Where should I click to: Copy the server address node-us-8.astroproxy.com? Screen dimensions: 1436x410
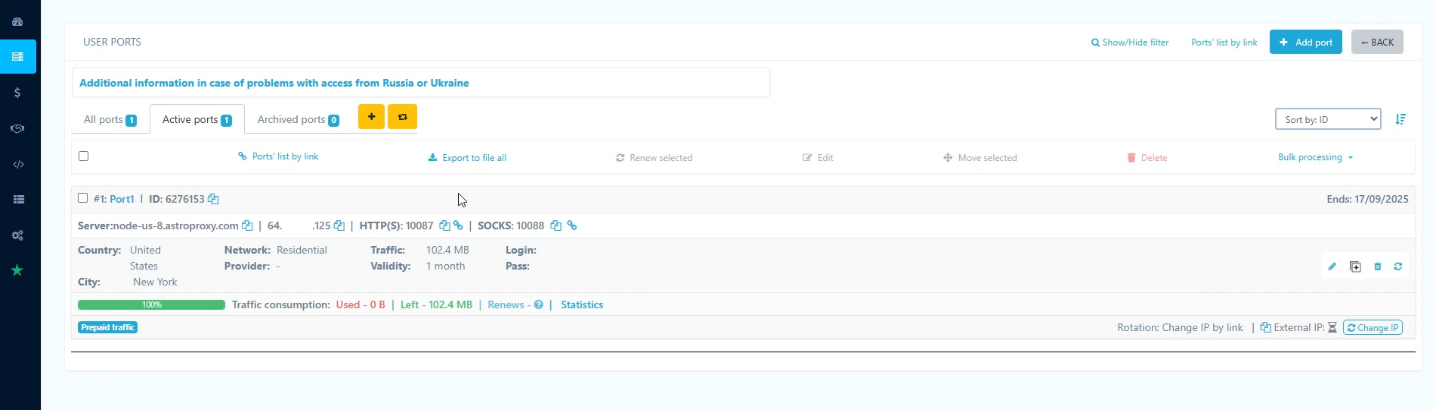pos(248,226)
